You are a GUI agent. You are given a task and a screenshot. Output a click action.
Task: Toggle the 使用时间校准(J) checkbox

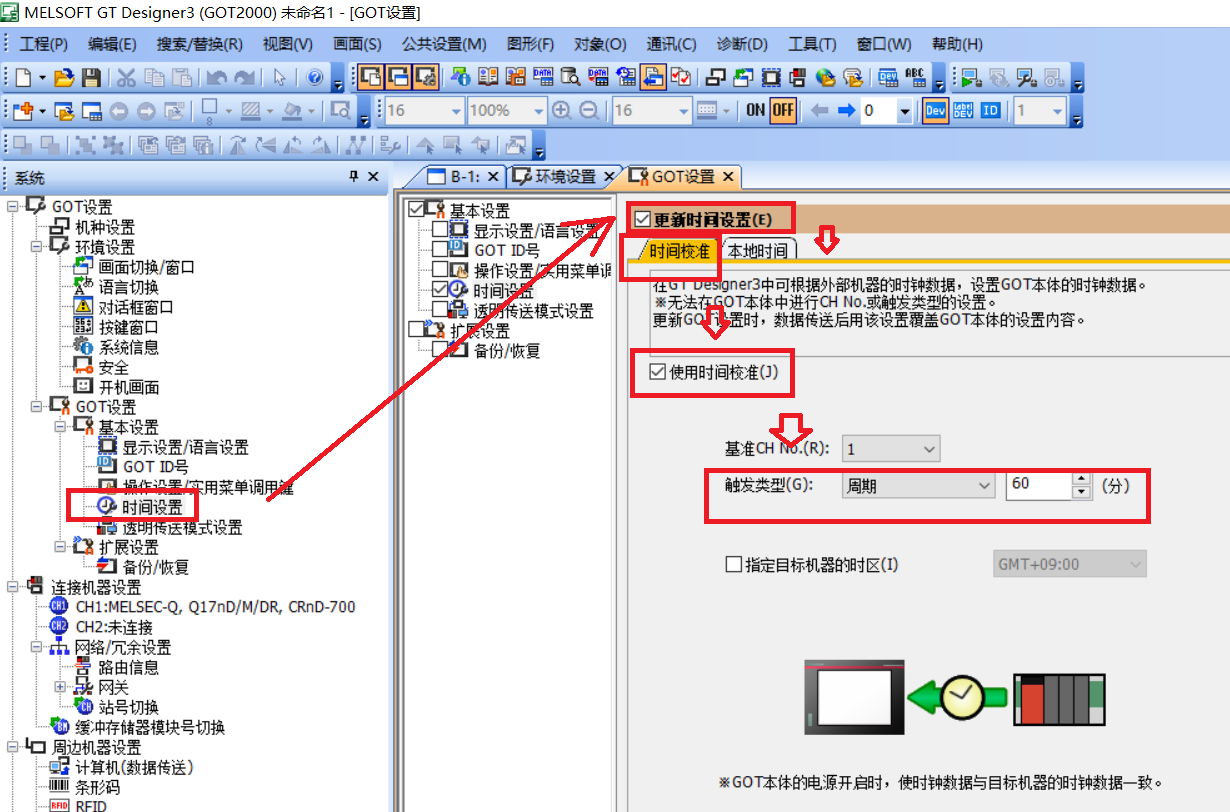(x=657, y=373)
